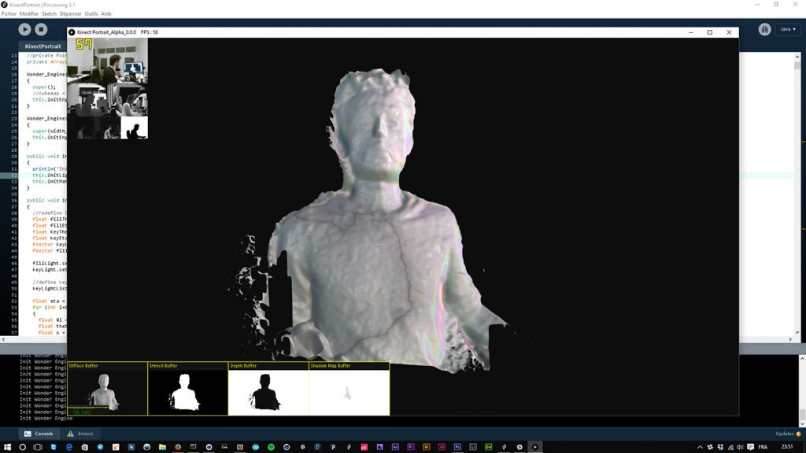Click the Updates notification link

click(787, 433)
